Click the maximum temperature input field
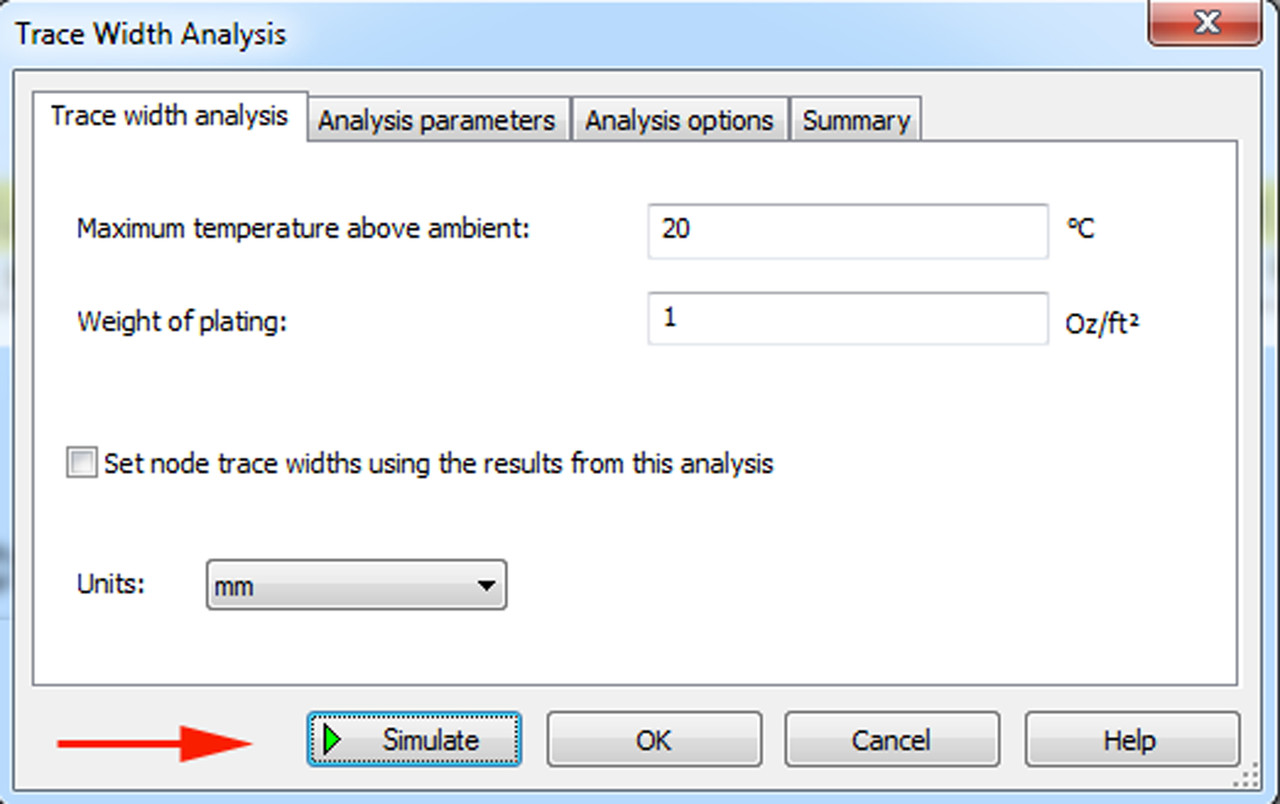 pos(847,230)
